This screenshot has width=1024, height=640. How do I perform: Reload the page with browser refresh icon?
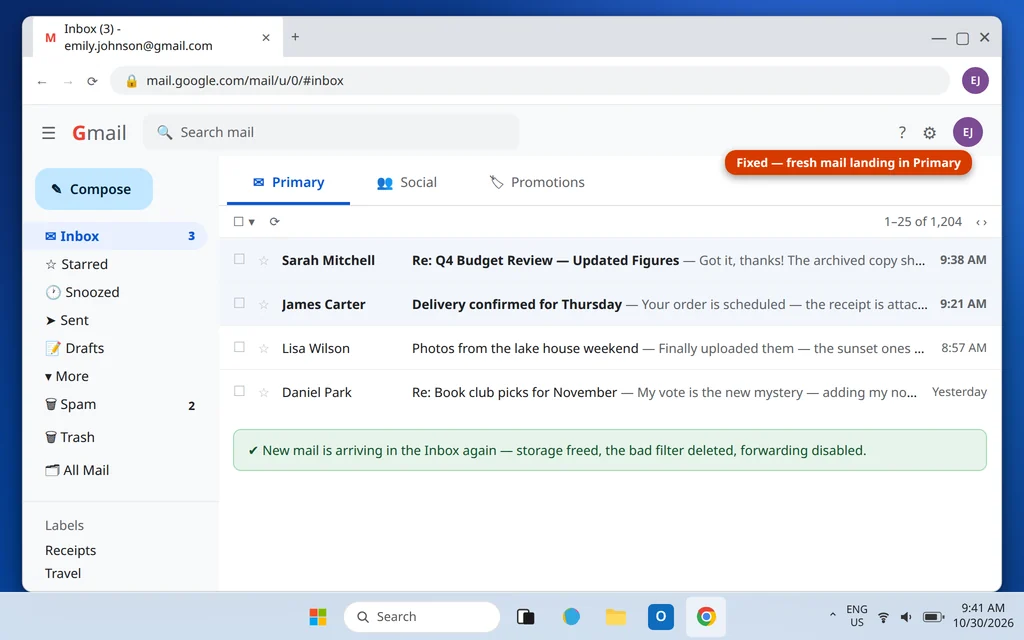pos(92,81)
